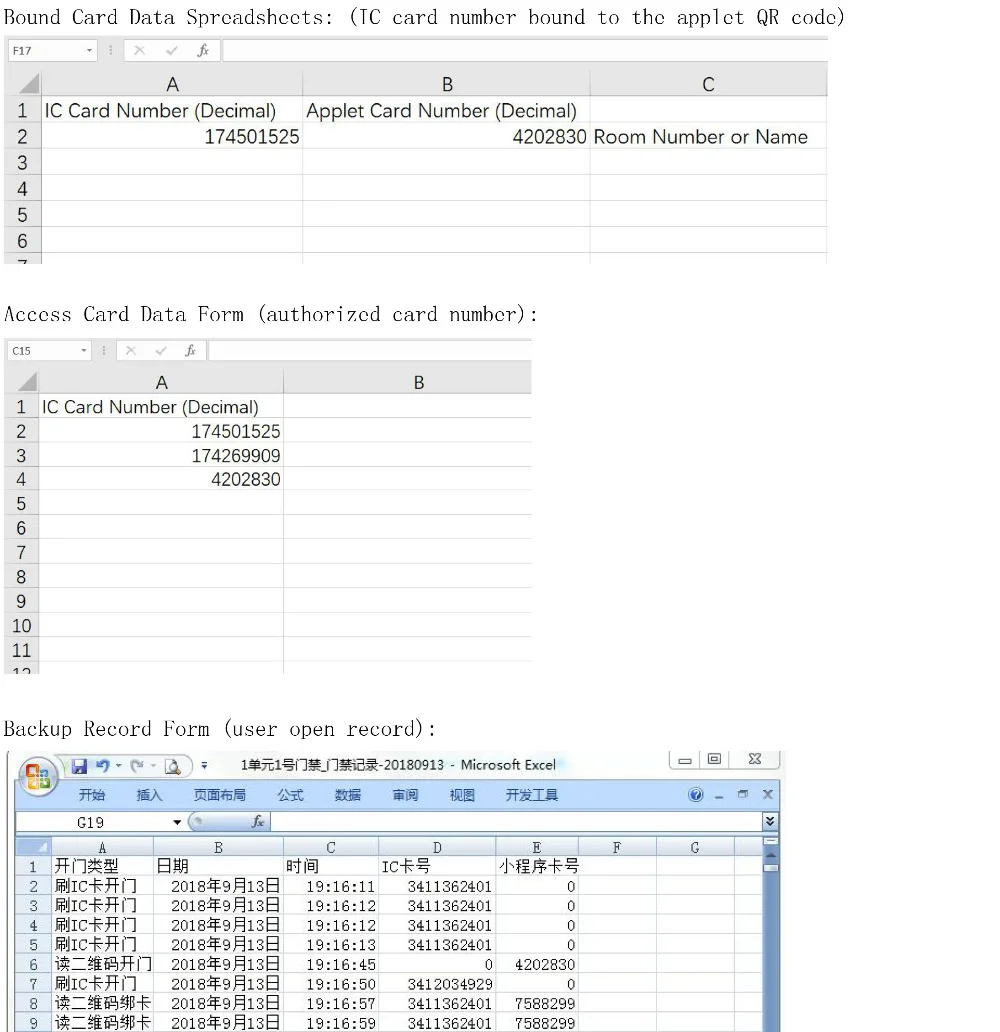Click the Office button in the backup record Excel window
Image resolution: width=1000 pixels, height=1032 pixels.
pos(38,777)
